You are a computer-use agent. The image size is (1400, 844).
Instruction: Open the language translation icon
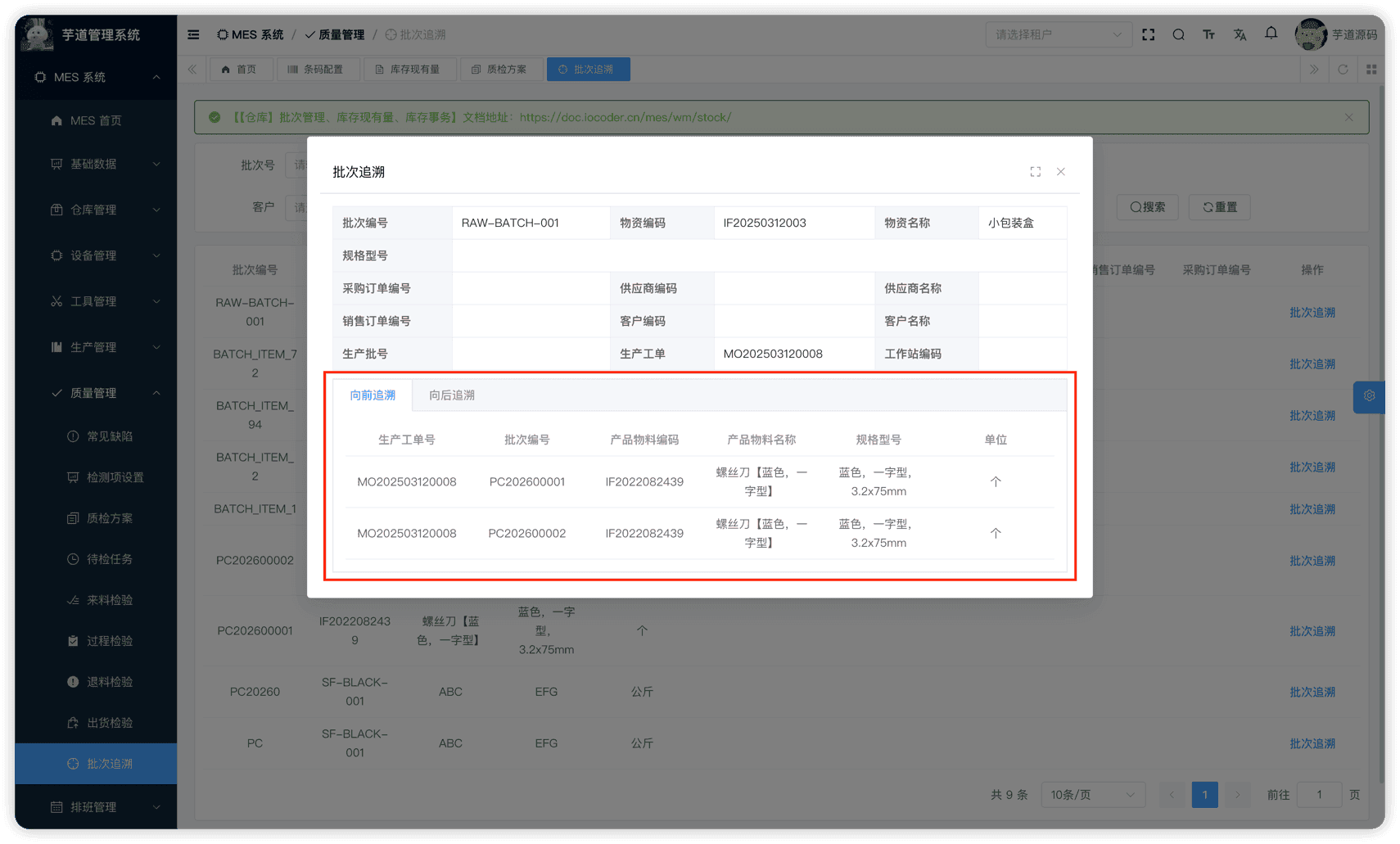[1240, 34]
